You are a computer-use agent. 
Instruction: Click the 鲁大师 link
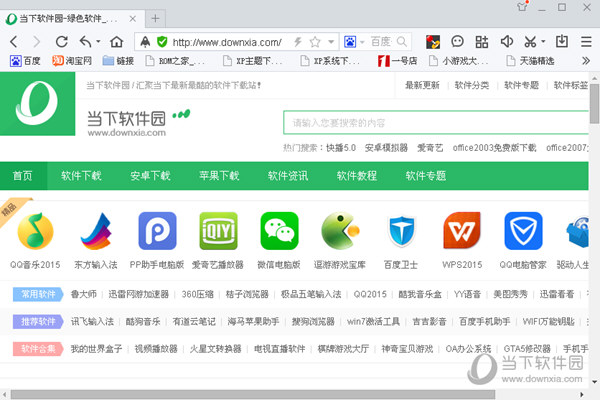pos(84,294)
